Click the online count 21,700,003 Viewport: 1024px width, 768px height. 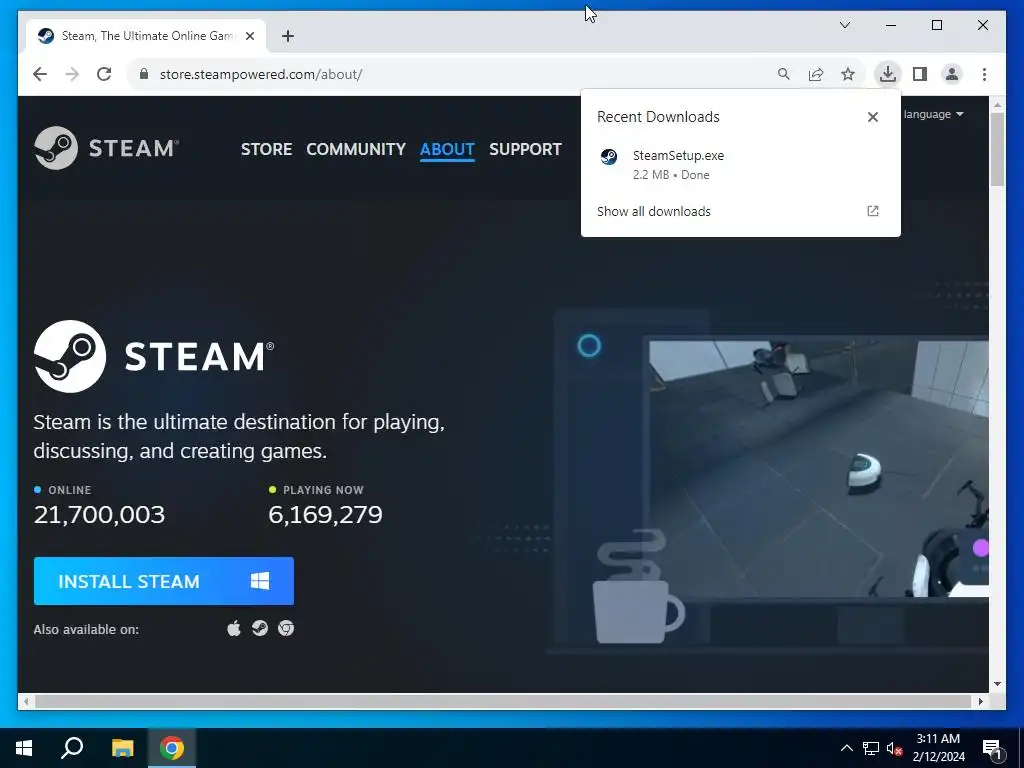(99, 515)
